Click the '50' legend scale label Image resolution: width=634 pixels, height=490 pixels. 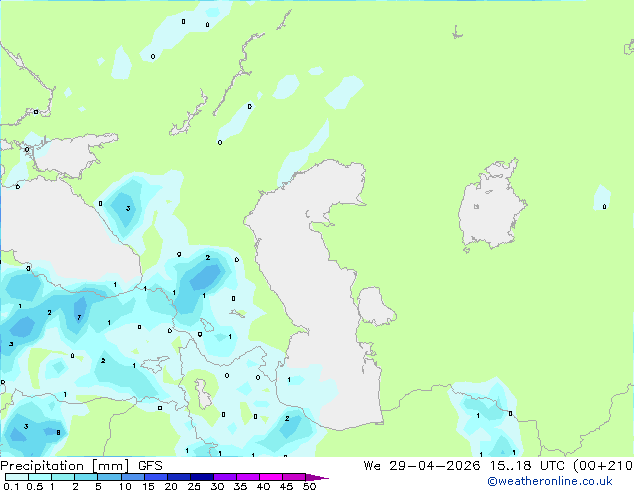309,486
